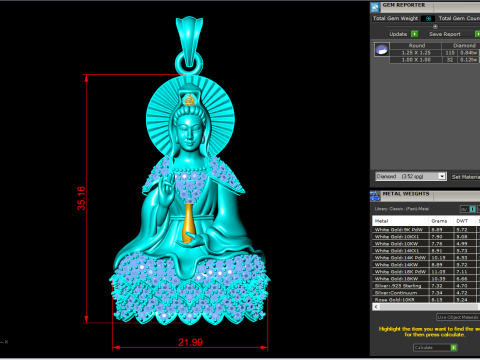The image size is (480, 360).
Task: Click the 35.16 height dimension label
Action: coord(81,198)
